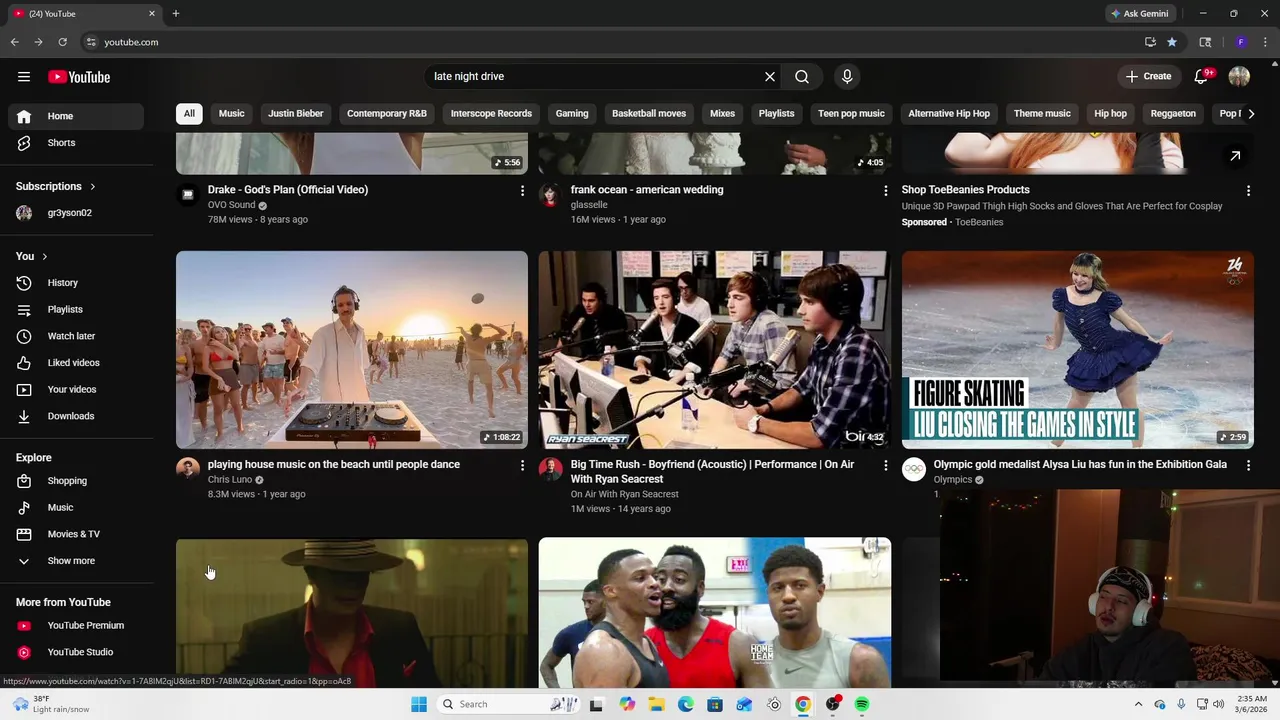
Task: Open Liked videos
Action: (76, 363)
